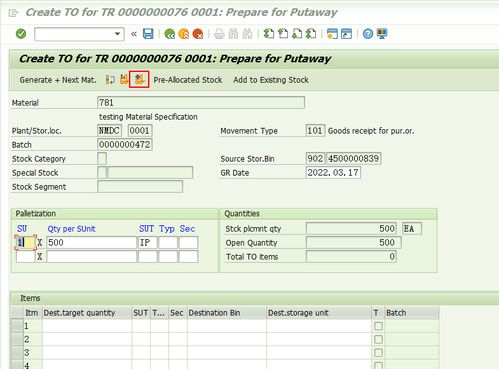499x369 pixels.
Task: Click the Movement Type field 101
Action: (315, 131)
